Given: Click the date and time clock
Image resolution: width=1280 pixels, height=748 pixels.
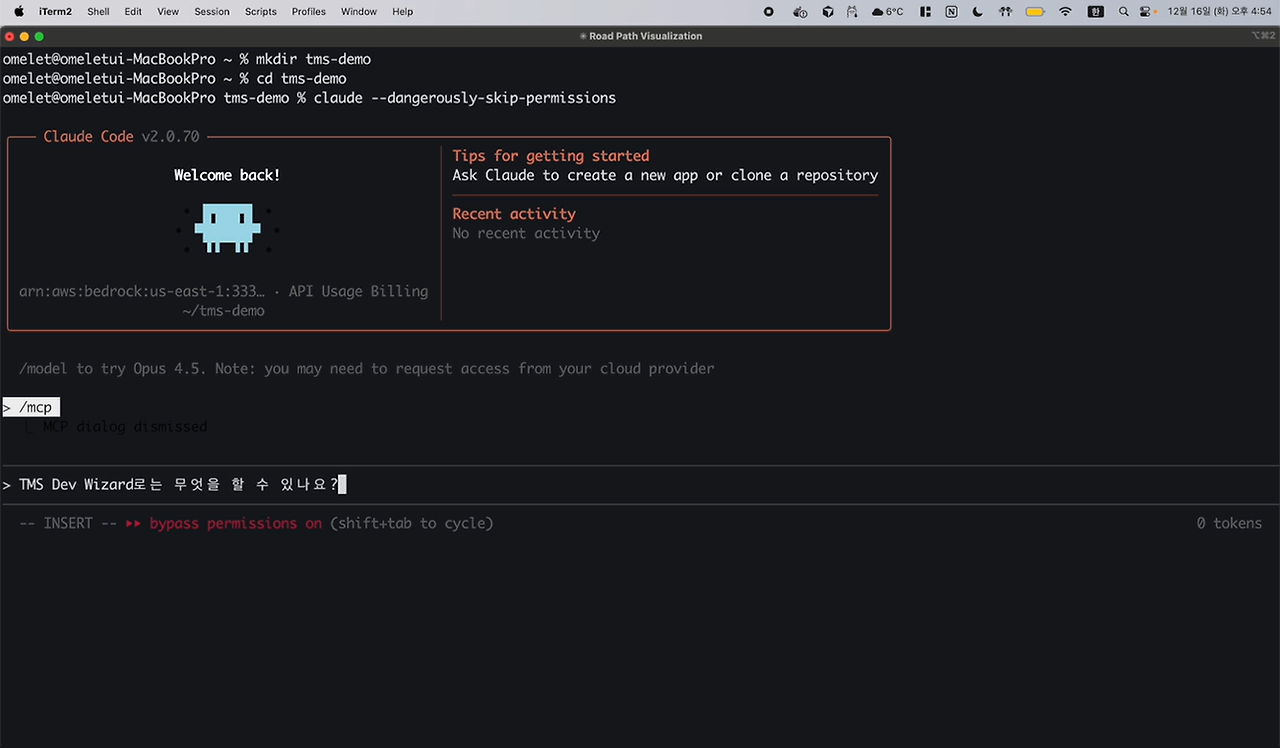Looking at the screenshot, I should (x=1220, y=12).
